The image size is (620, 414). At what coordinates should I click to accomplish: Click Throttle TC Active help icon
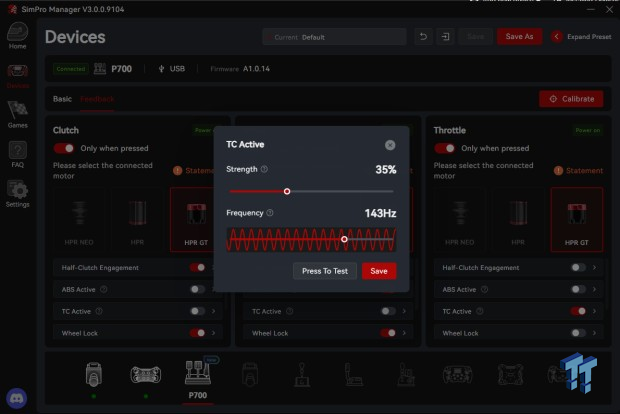[480, 311]
